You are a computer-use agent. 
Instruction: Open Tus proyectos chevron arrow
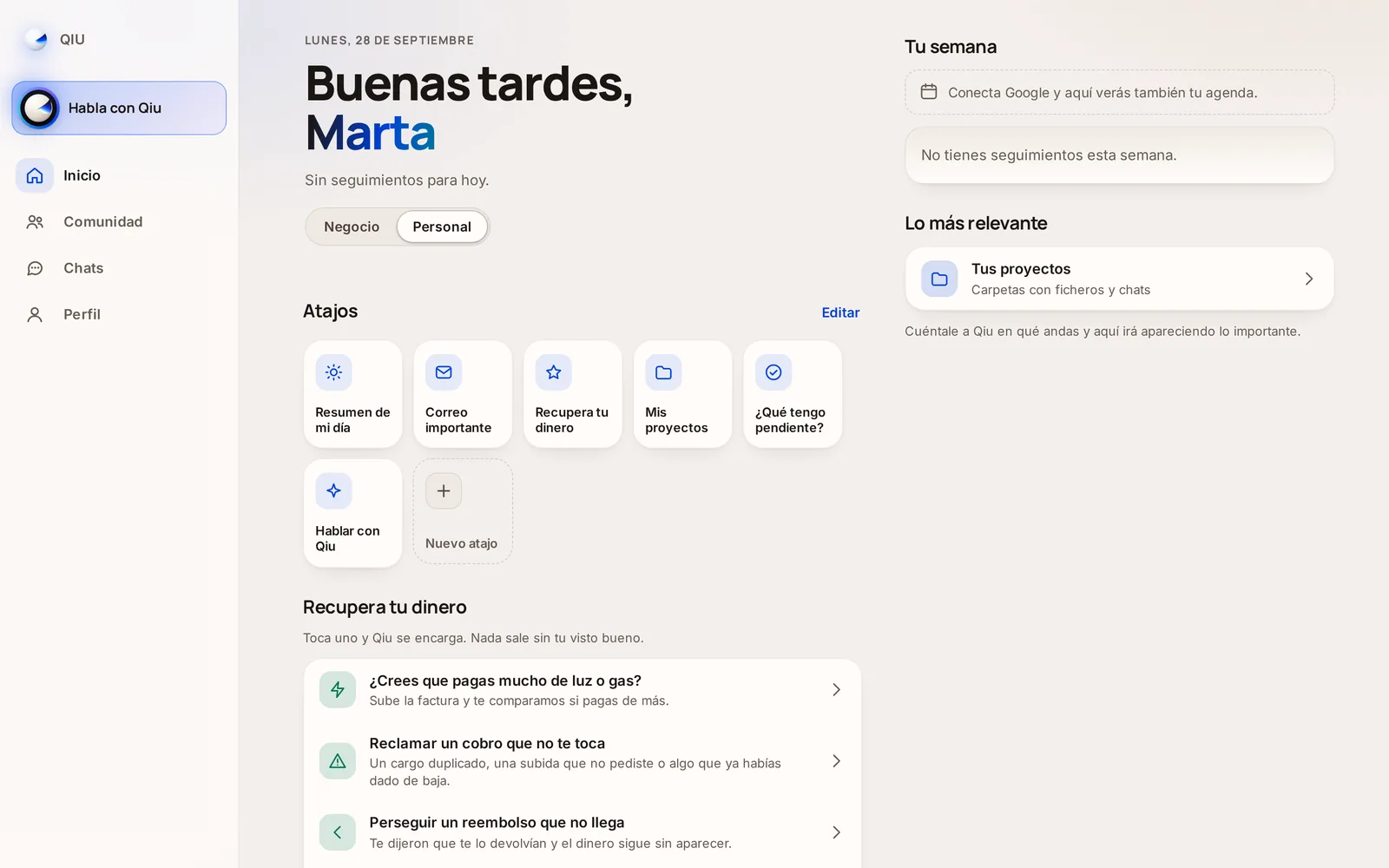(x=1308, y=279)
